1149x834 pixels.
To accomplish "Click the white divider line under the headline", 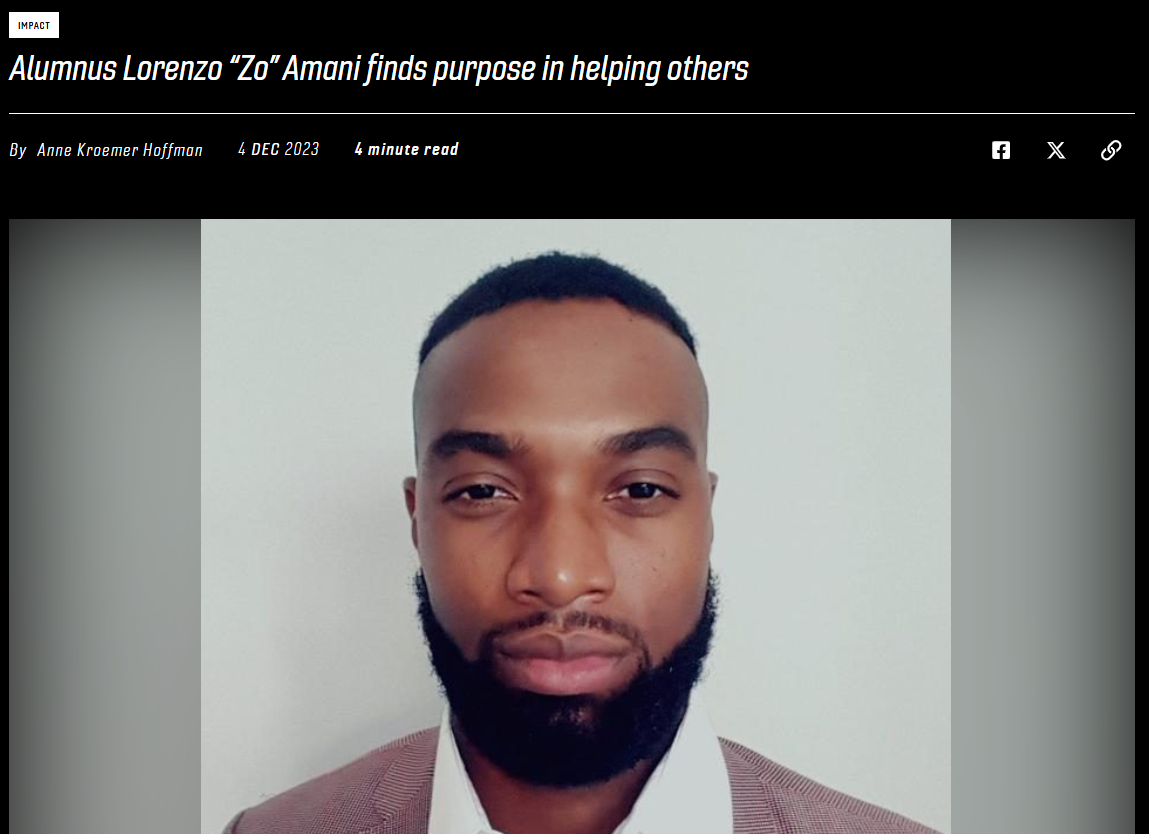I will click(572, 114).
